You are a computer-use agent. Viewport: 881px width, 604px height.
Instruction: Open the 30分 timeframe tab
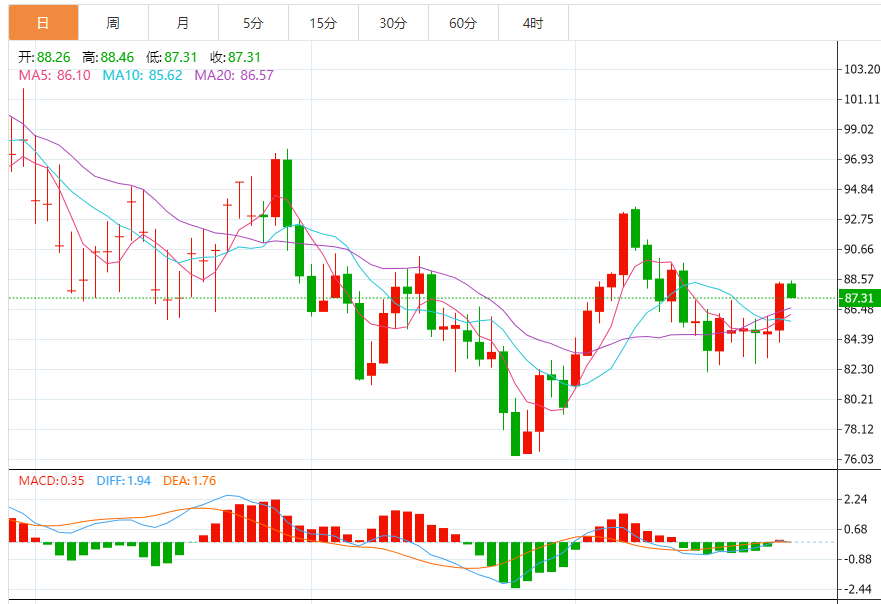click(x=393, y=23)
